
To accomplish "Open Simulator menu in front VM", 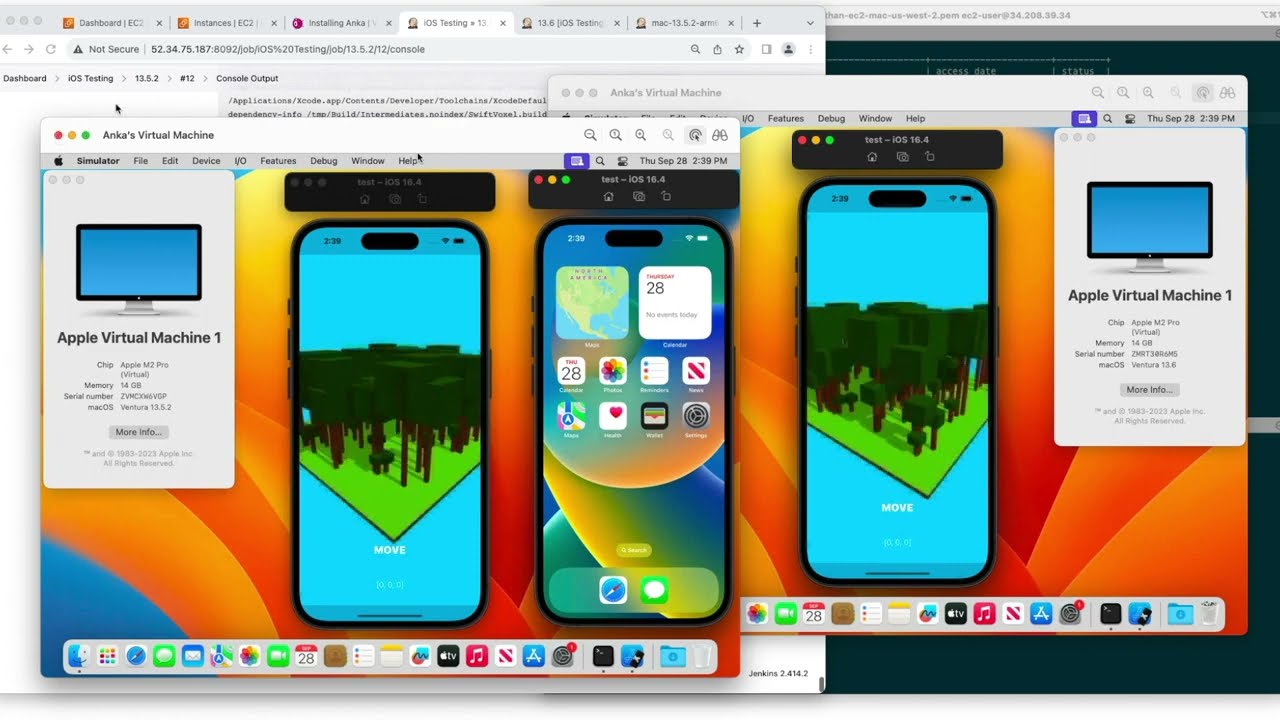I will [98, 161].
